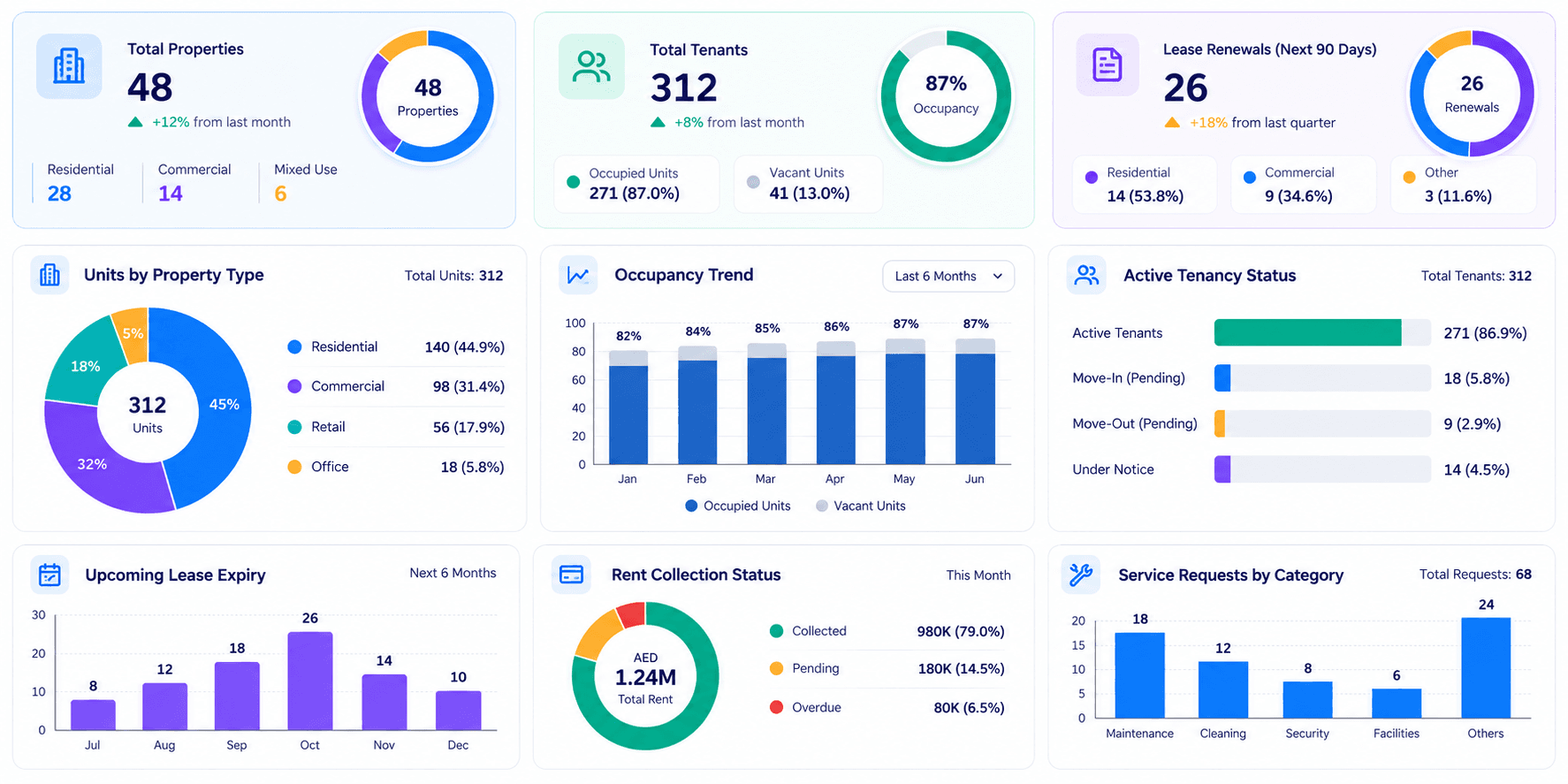Image resolution: width=1568 pixels, height=784 pixels.
Task: Click the Active Tenants progress bar
Action: point(1322,332)
